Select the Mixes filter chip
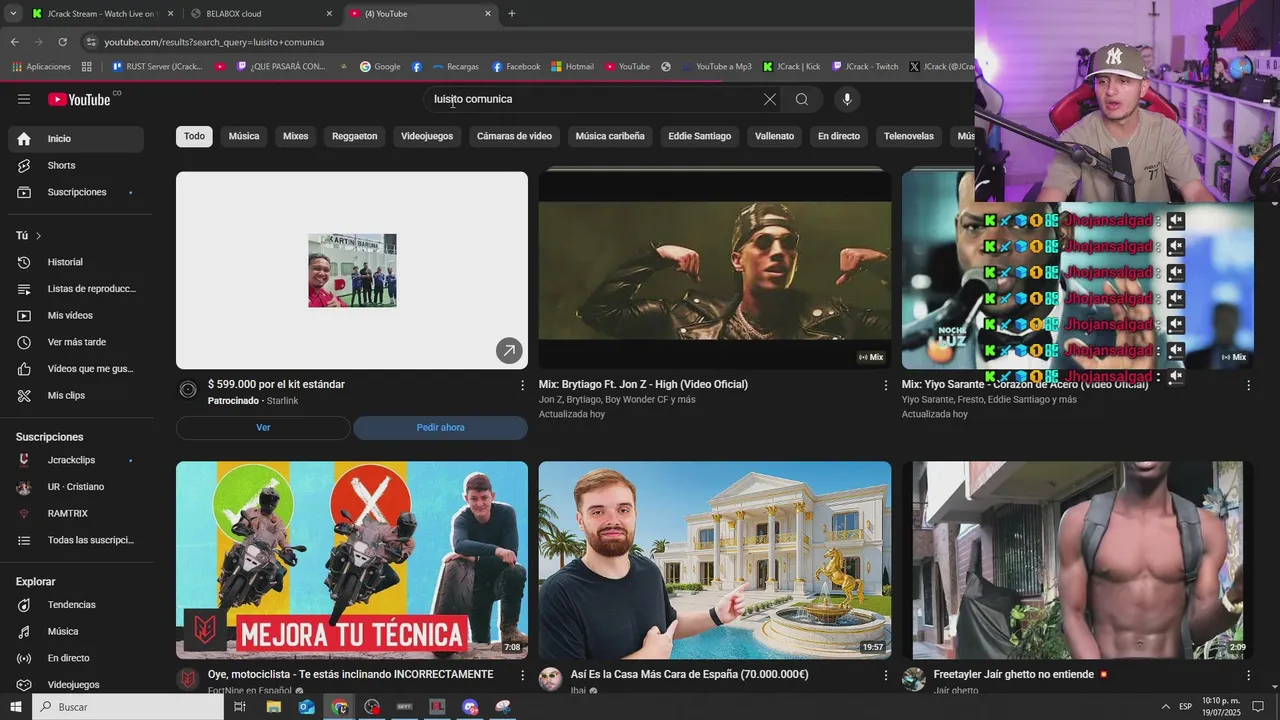This screenshot has height=720, width=1280. pyautogui.click(x=296, y=136)
